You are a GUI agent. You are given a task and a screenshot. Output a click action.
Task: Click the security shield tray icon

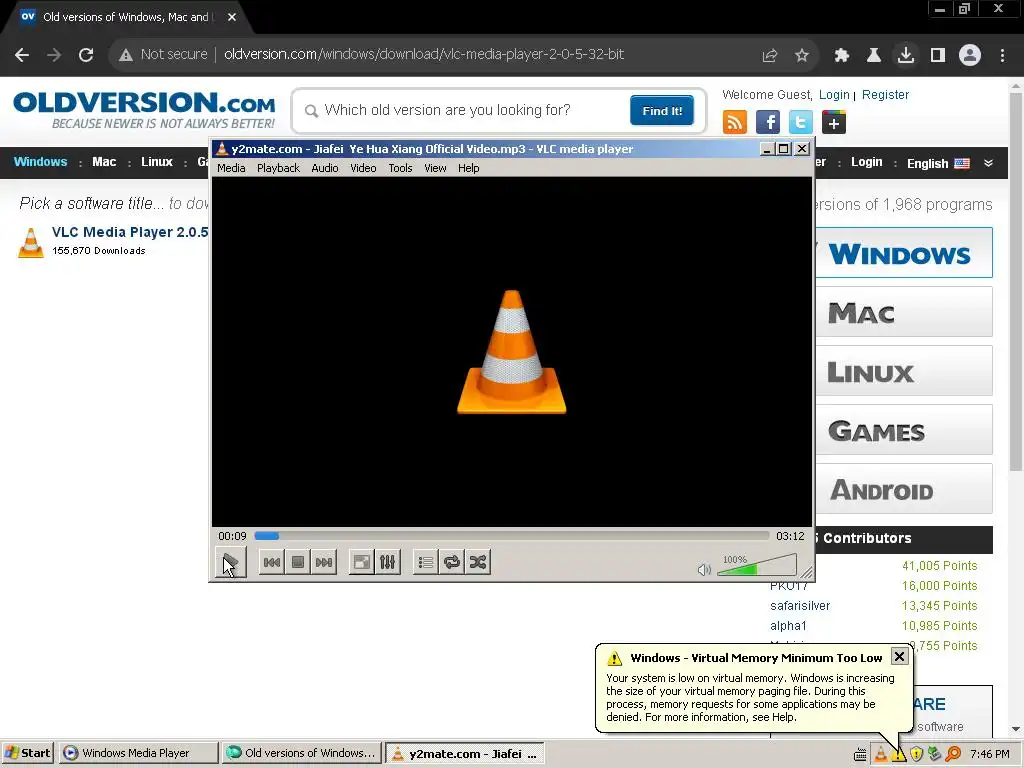[917, 754]
